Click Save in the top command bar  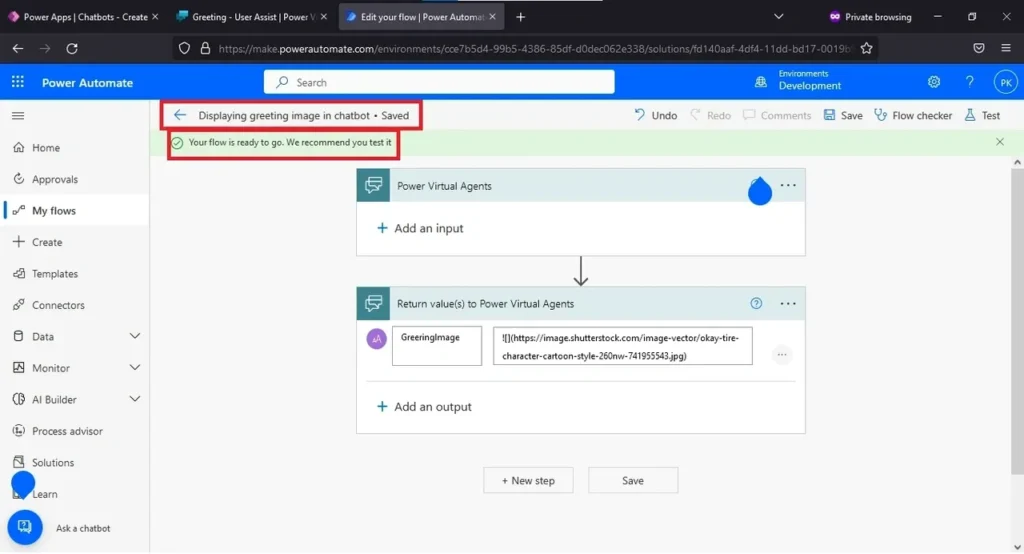[x=843, y=115]
